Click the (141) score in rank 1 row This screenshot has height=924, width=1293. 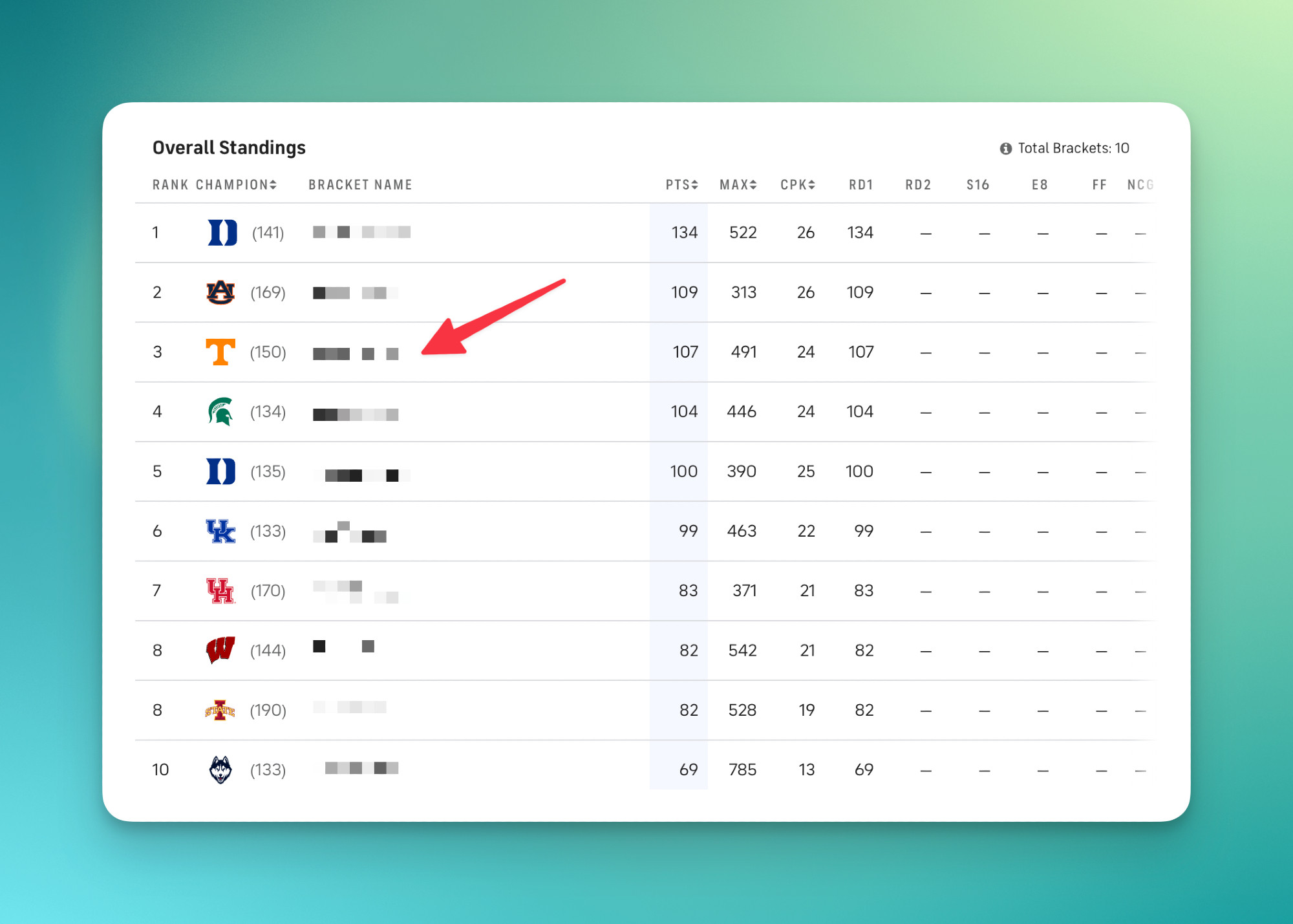click(x=268, y=233)
